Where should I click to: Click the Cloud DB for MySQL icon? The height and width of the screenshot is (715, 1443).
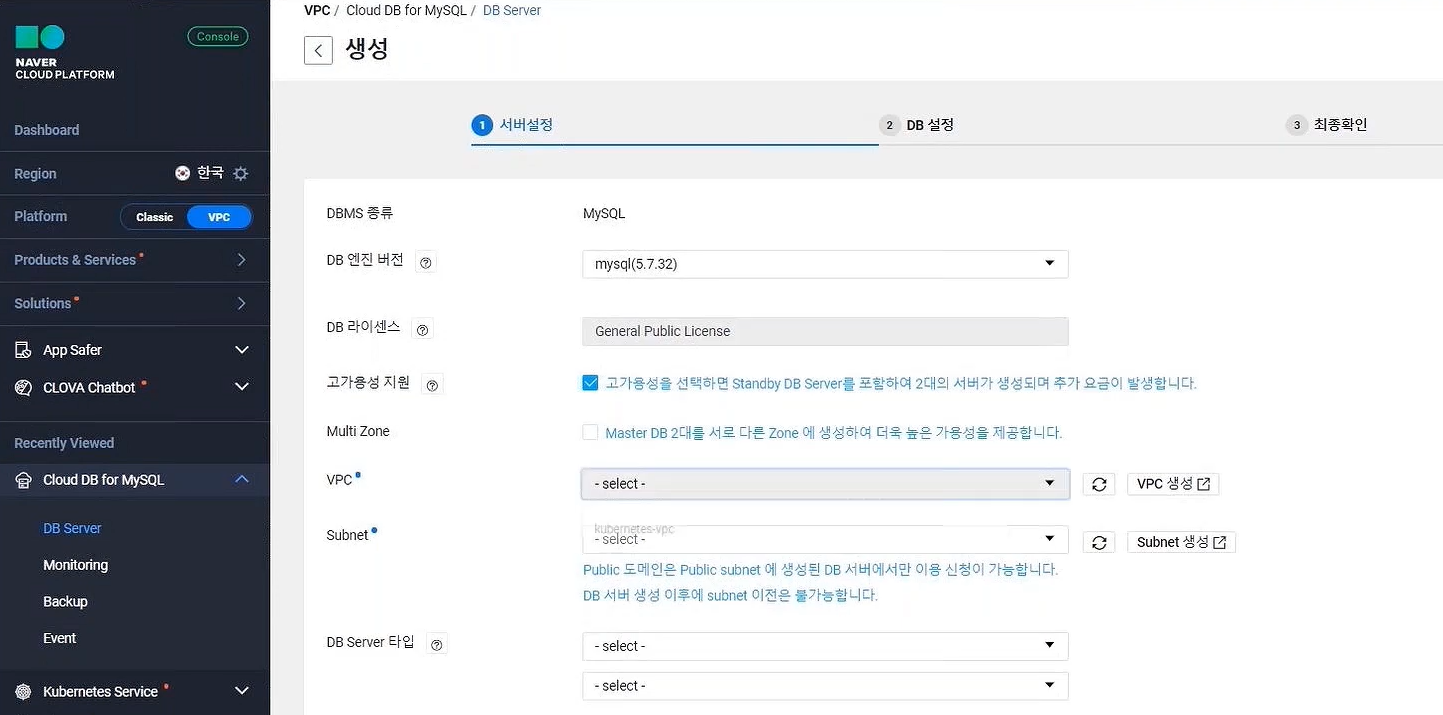coord(23,480)
